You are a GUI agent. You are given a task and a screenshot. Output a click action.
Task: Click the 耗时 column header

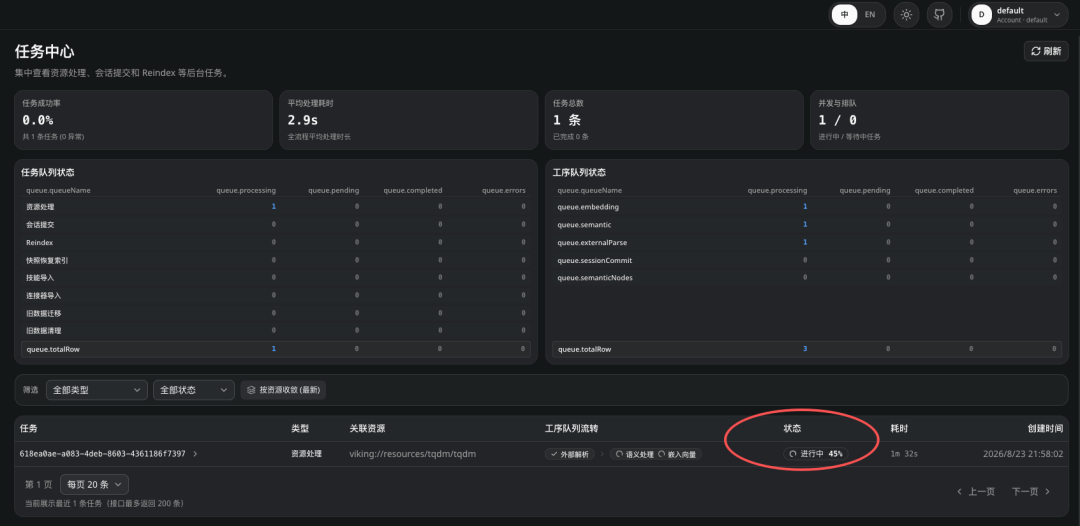coord(899,428)
